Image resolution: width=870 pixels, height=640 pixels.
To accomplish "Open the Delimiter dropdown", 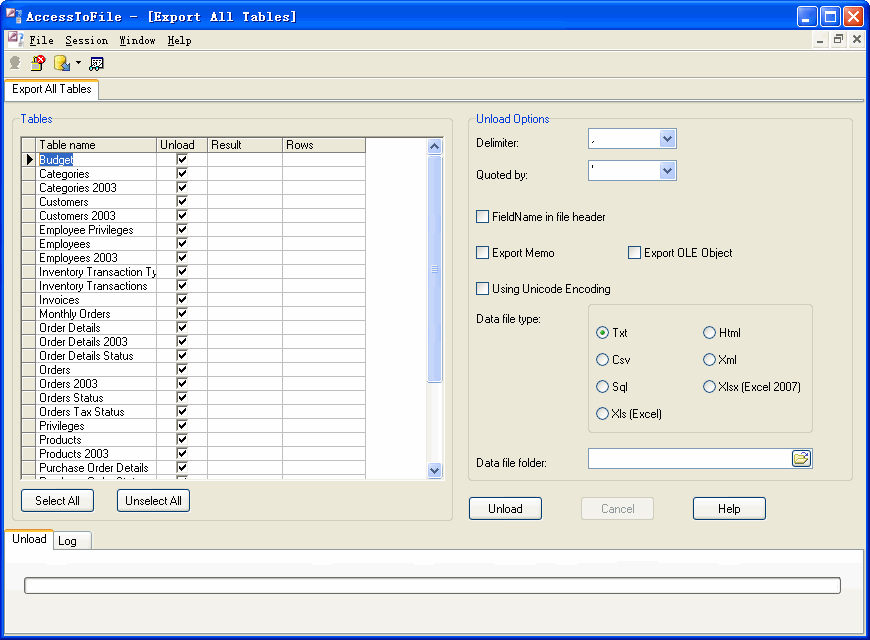I will [x=667, y=139].
